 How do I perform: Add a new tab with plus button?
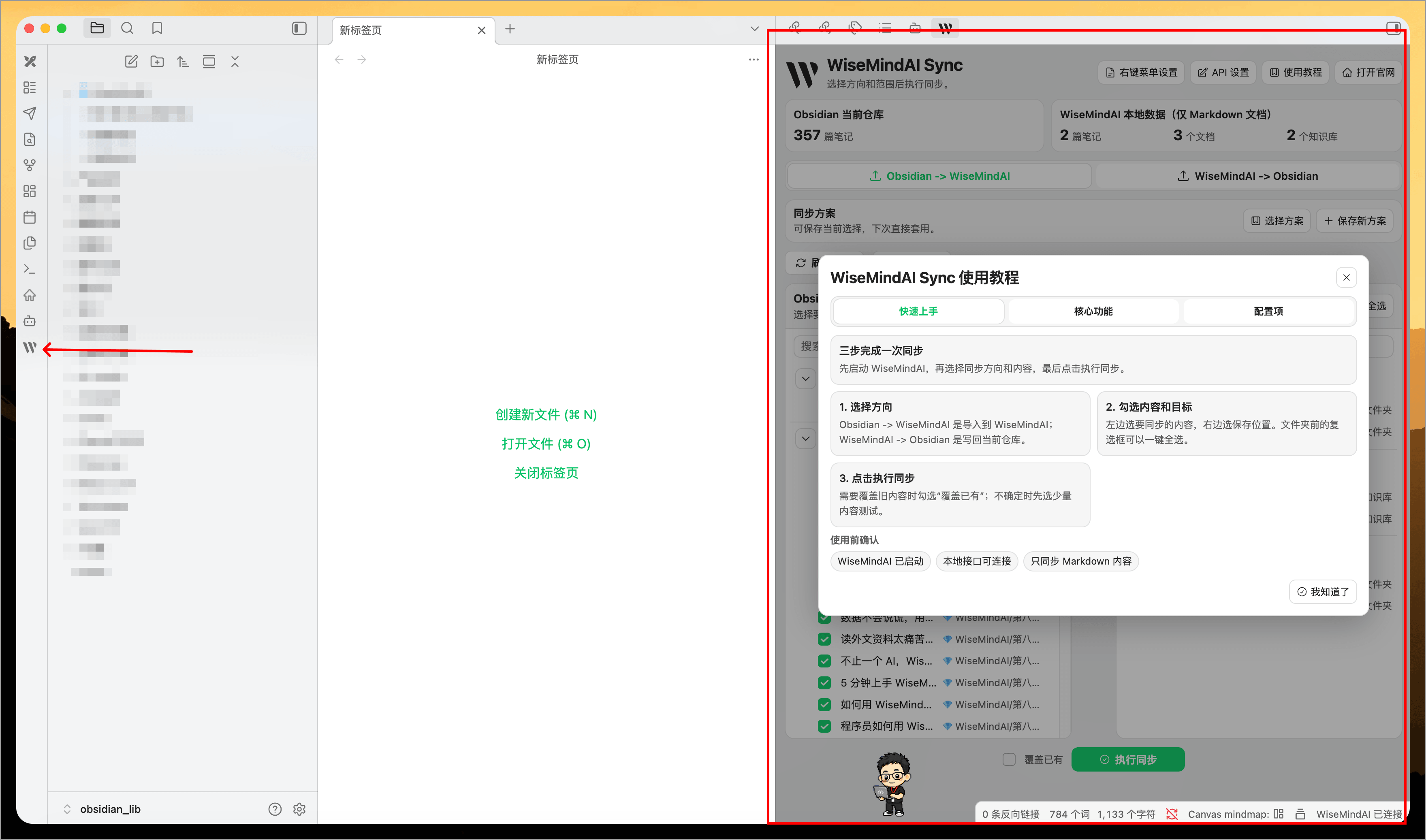pos(510,29)
